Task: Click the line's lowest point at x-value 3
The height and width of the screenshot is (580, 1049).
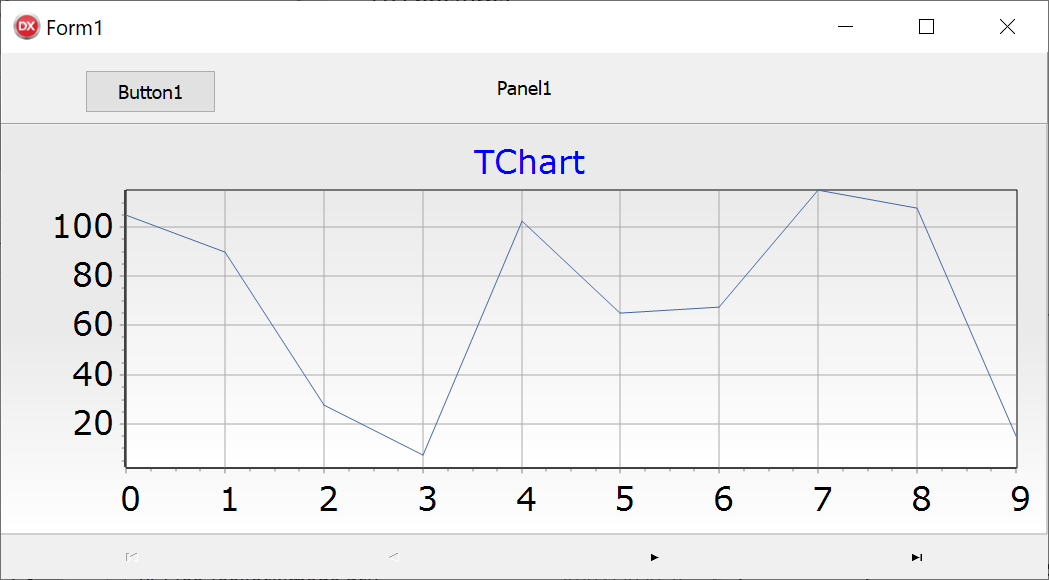Action: click(x=423, y=455)
